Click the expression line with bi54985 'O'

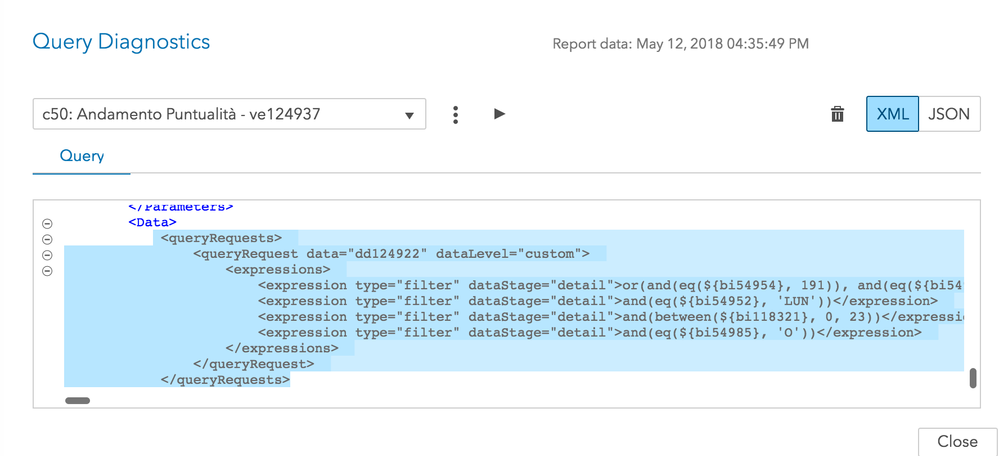590,332
